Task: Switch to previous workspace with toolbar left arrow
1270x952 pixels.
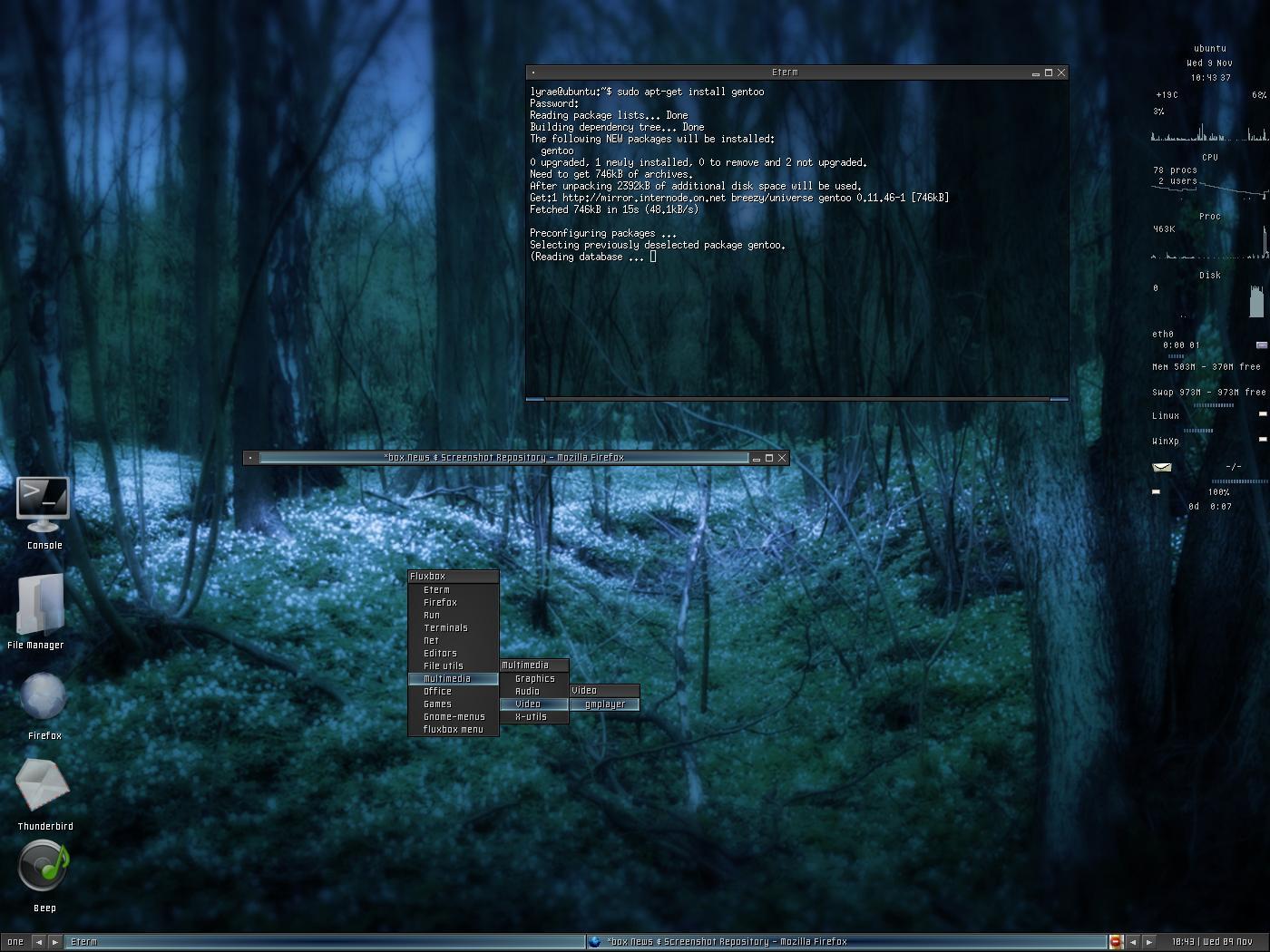Action: [x=39, y=942]
